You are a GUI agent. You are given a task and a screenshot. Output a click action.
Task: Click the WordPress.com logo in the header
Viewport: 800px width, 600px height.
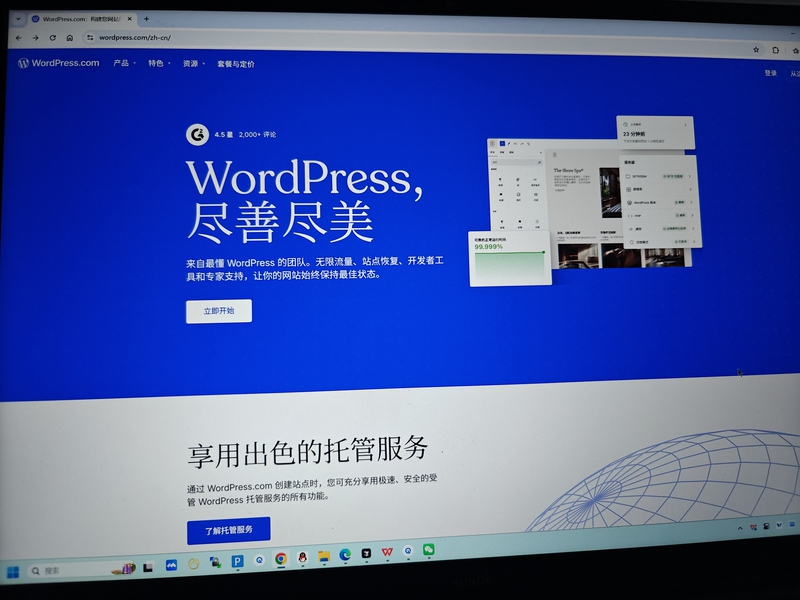click(x=59, y=63)
